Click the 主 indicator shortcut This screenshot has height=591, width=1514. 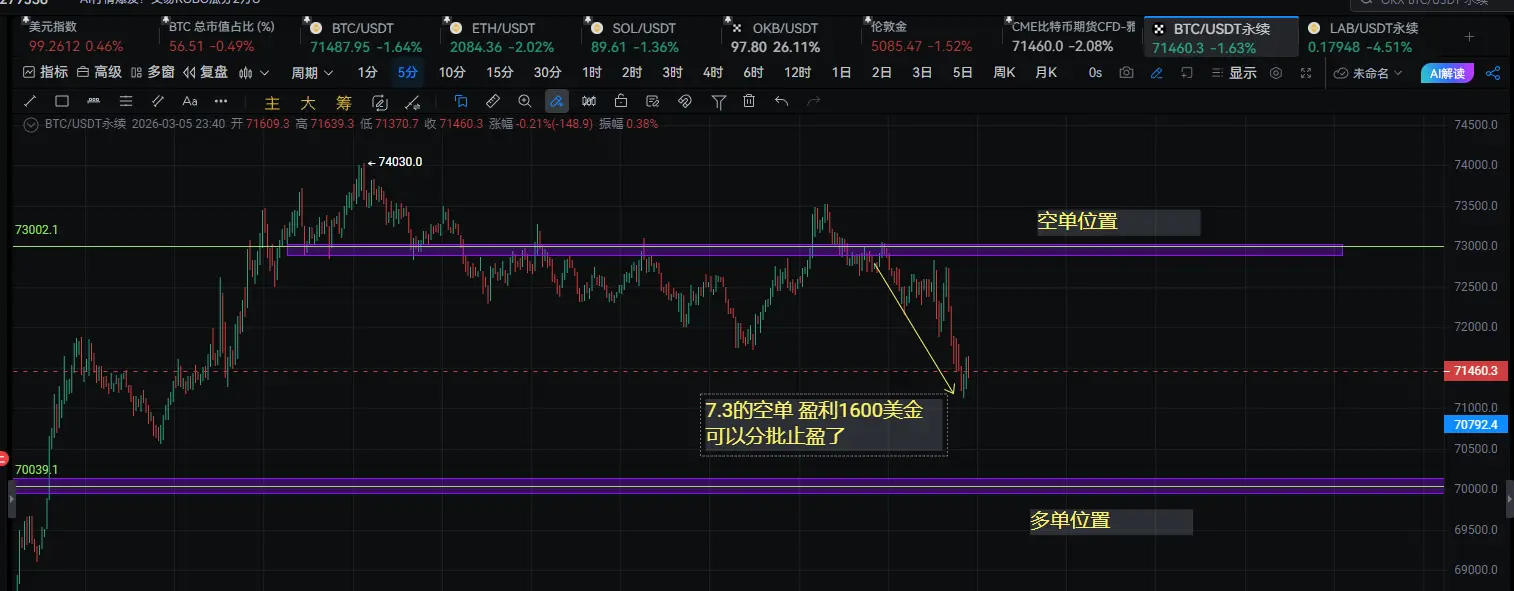pos(272,102)
